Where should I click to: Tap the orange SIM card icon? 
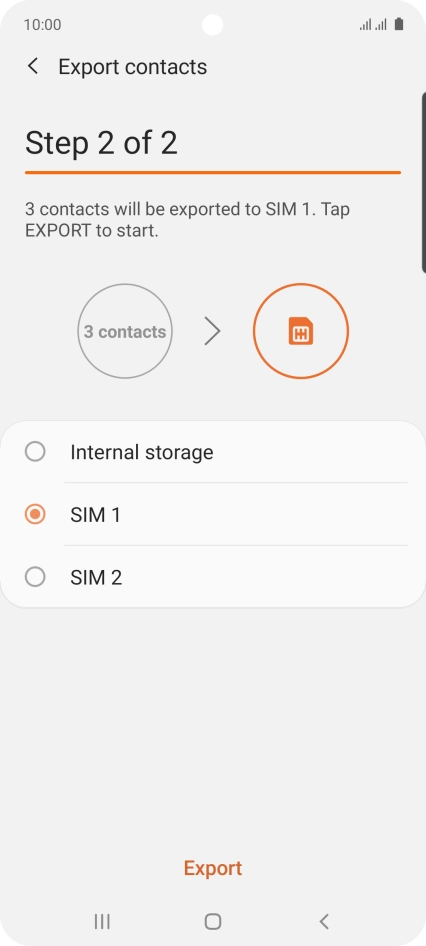[300, 331]
